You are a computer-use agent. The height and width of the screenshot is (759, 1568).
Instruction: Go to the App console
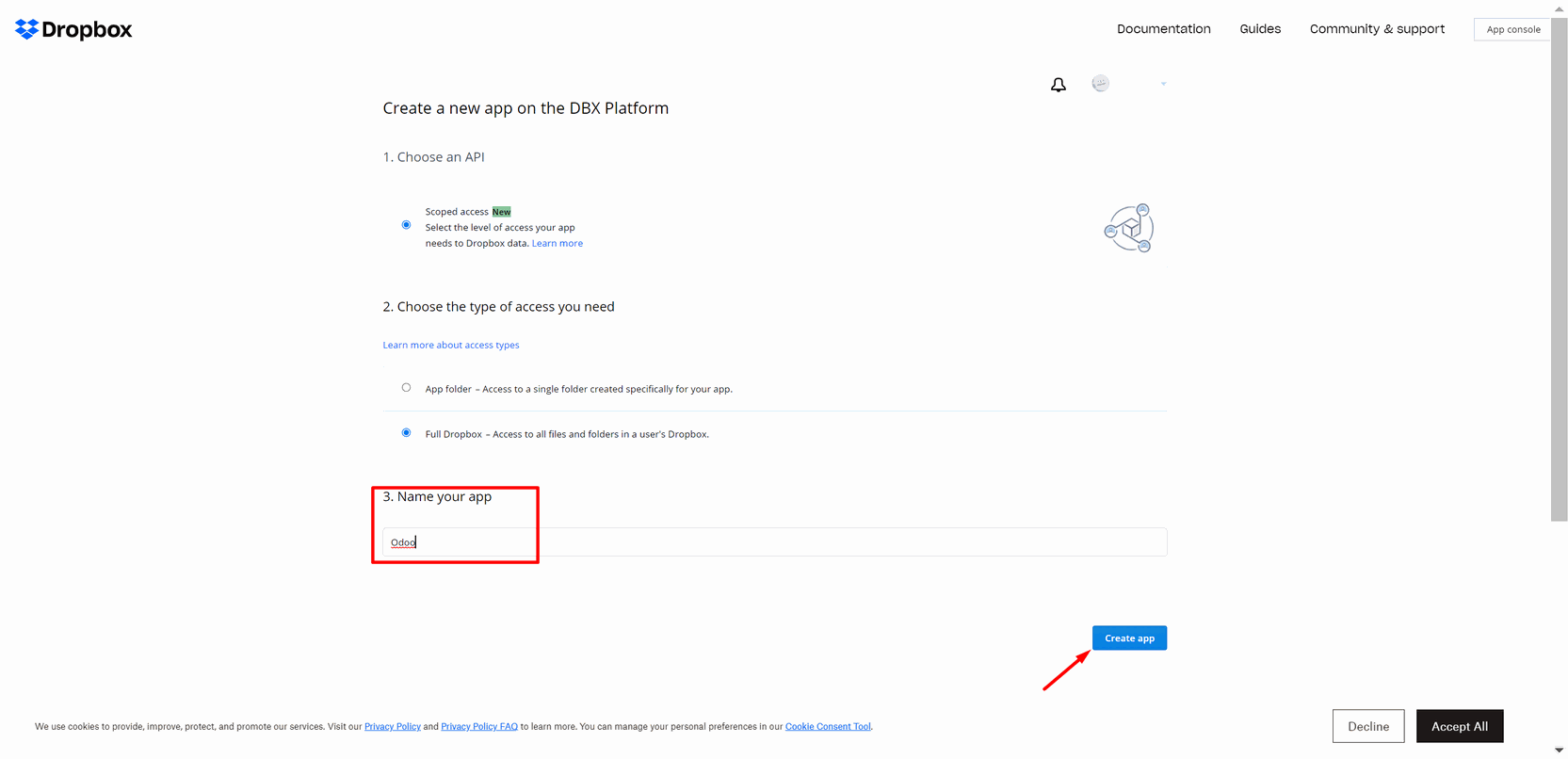point(1513,29)
